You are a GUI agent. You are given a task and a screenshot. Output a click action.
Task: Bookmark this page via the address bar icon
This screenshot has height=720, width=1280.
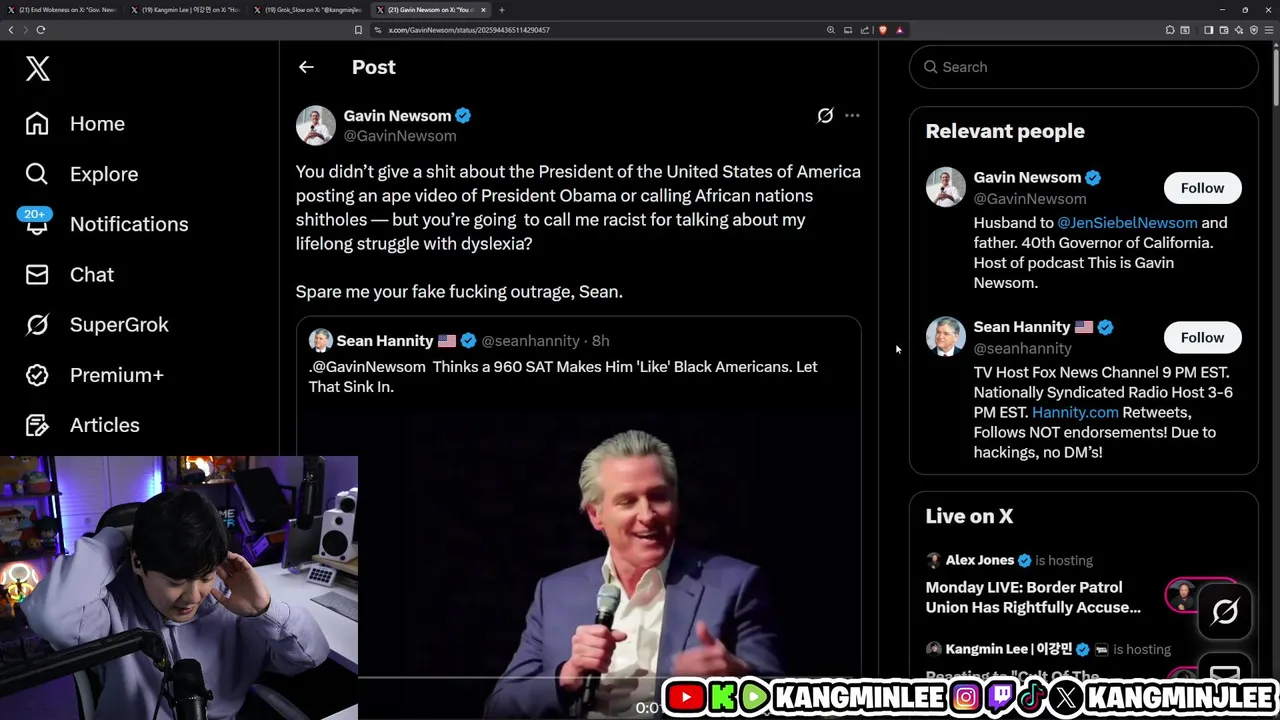tap(358, 30)
